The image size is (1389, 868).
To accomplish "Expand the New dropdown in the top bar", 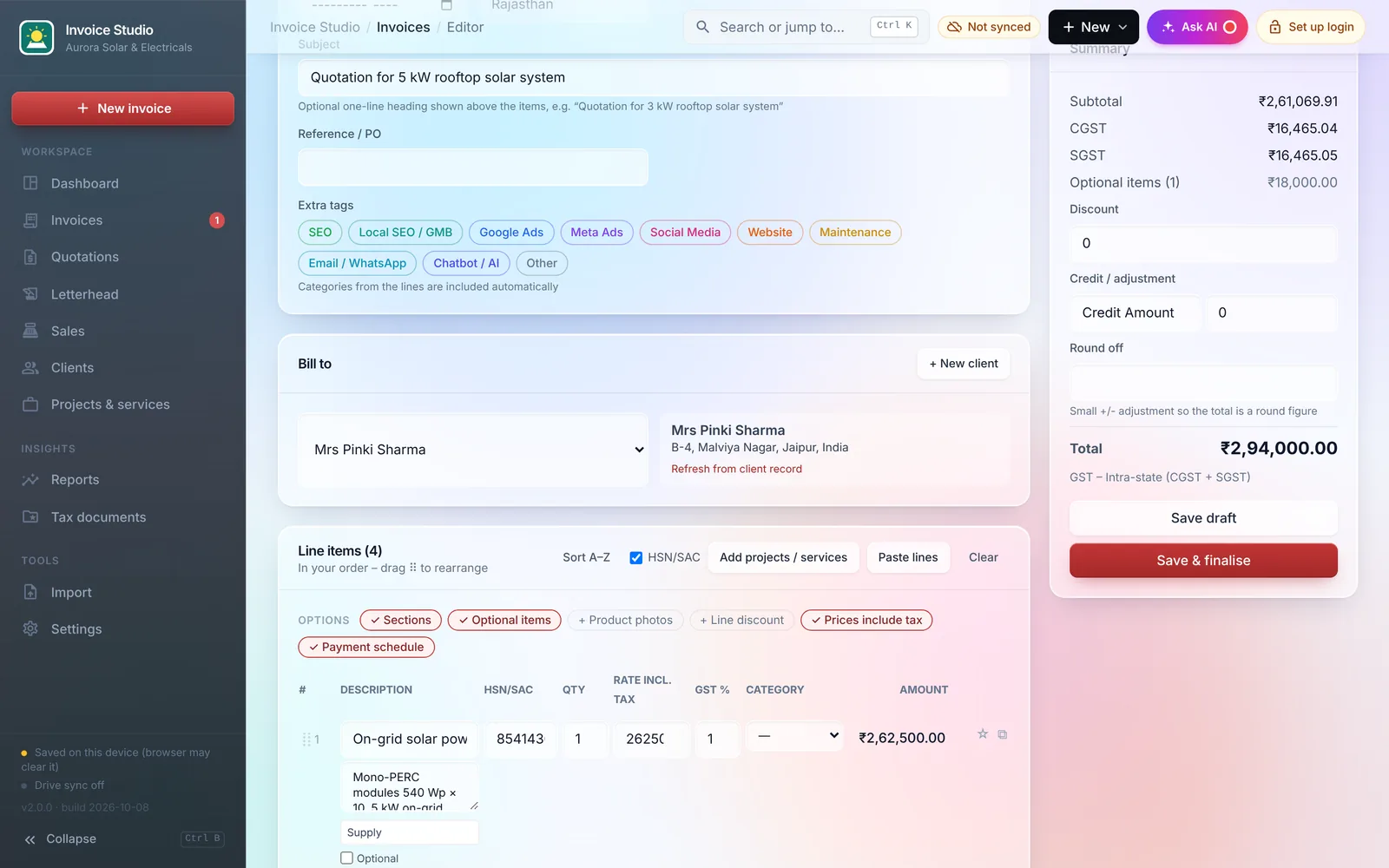I will tap(1094, 27).
